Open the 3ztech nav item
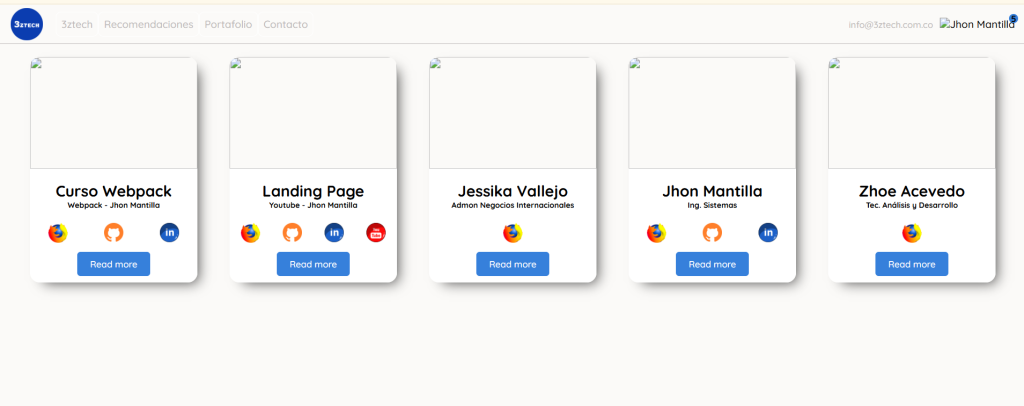 [77, 25]
